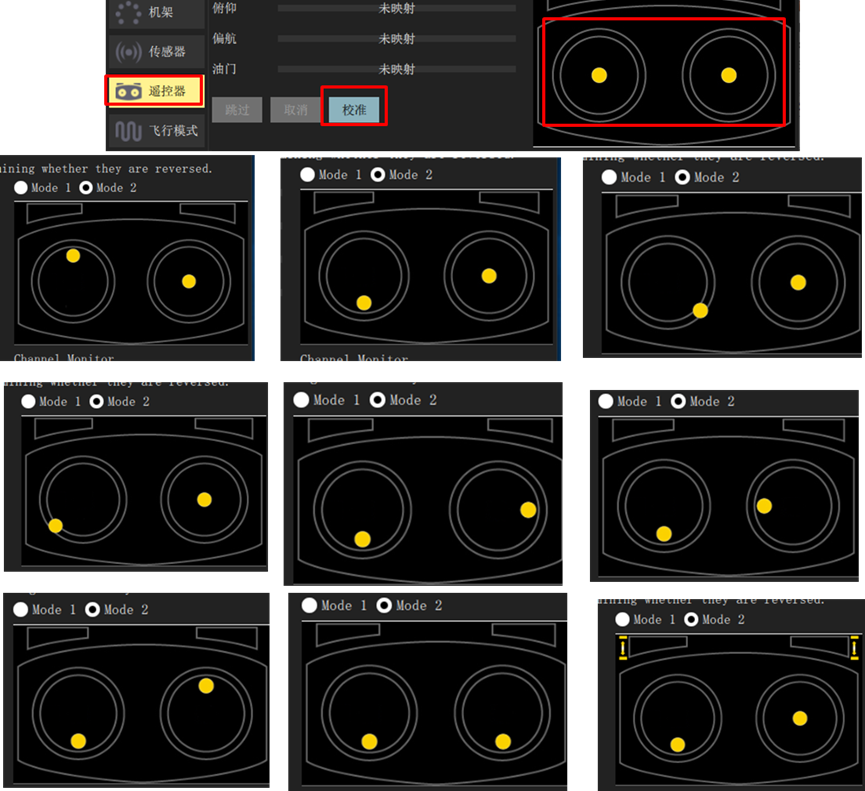Click the 飞行模式 flight modes wave icon
Viewport: 865px width, 791px height.
pyautogui.click(x=128, y=130)
